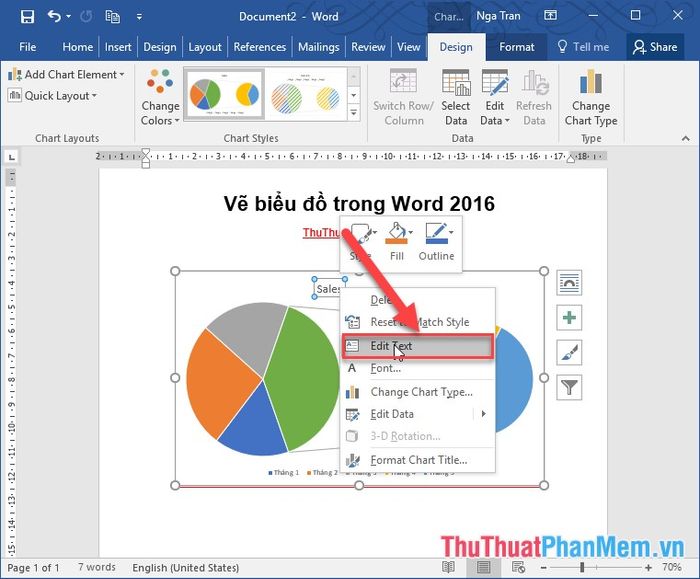Click the zoom slider handle
Viewport: 700px width, 579px height.
click(x=582, y=567)
